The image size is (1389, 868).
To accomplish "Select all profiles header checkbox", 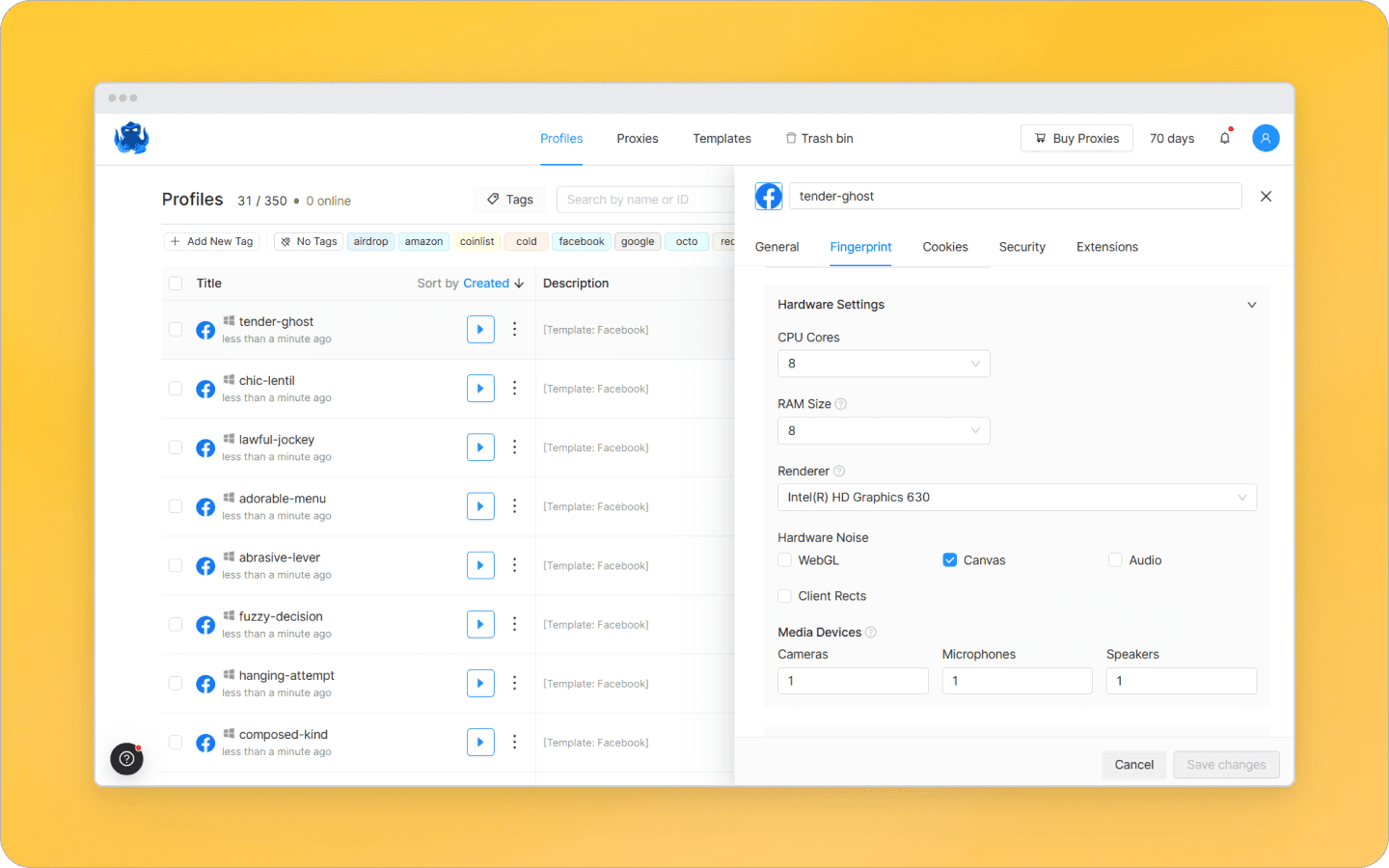I will tap(176, 283).
